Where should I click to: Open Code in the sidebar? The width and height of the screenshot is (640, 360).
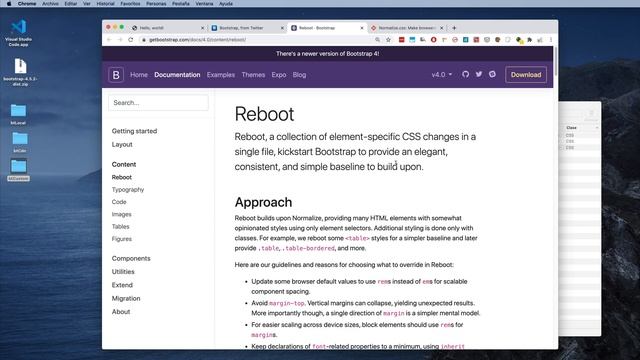(119, 202)
